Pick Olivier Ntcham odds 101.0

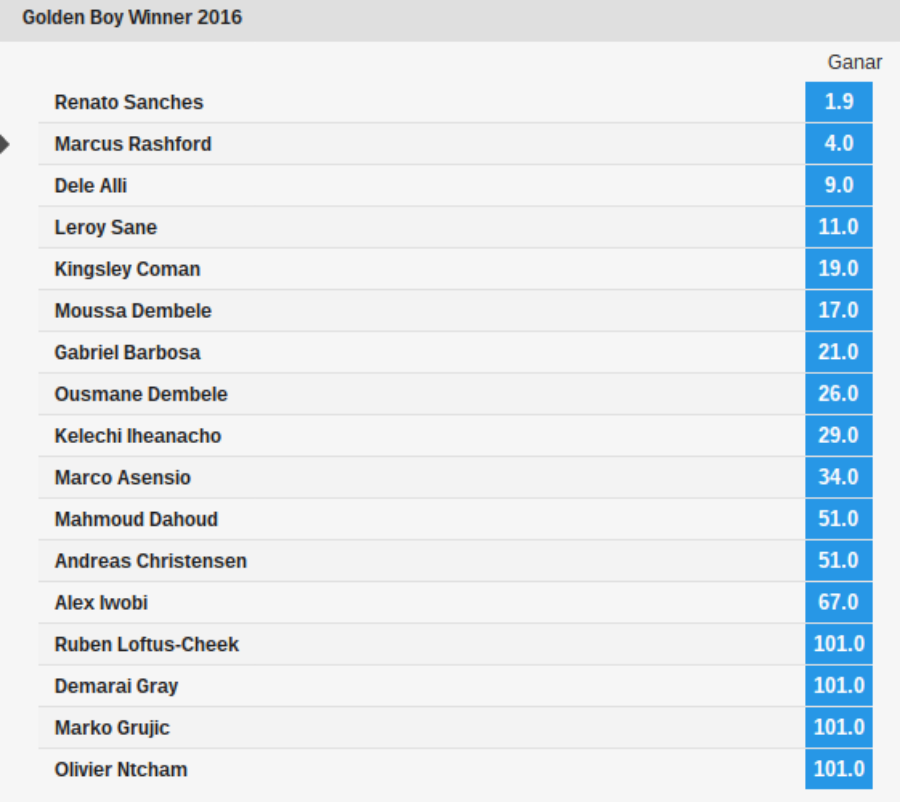pos(839,769)
